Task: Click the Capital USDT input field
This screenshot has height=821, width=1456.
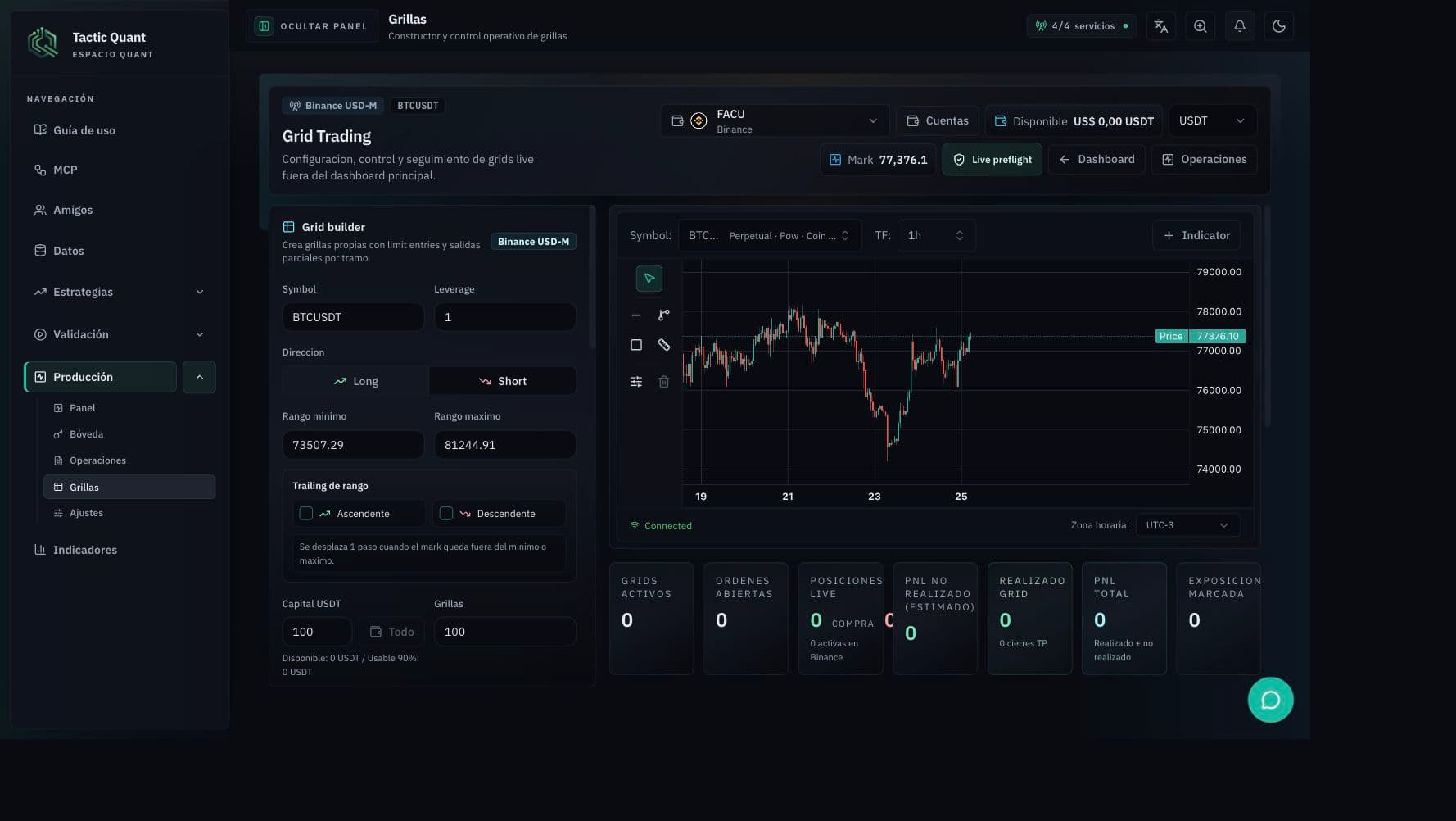Action: click(x=317, y=632)
